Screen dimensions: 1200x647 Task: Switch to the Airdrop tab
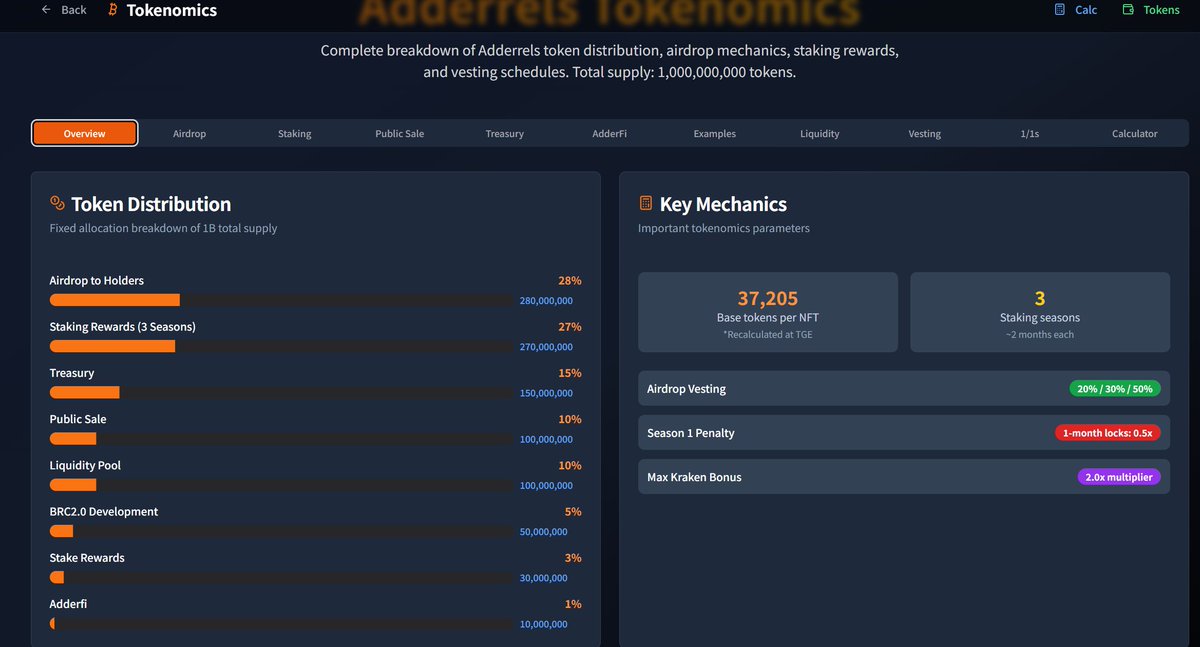pos(190,133)
